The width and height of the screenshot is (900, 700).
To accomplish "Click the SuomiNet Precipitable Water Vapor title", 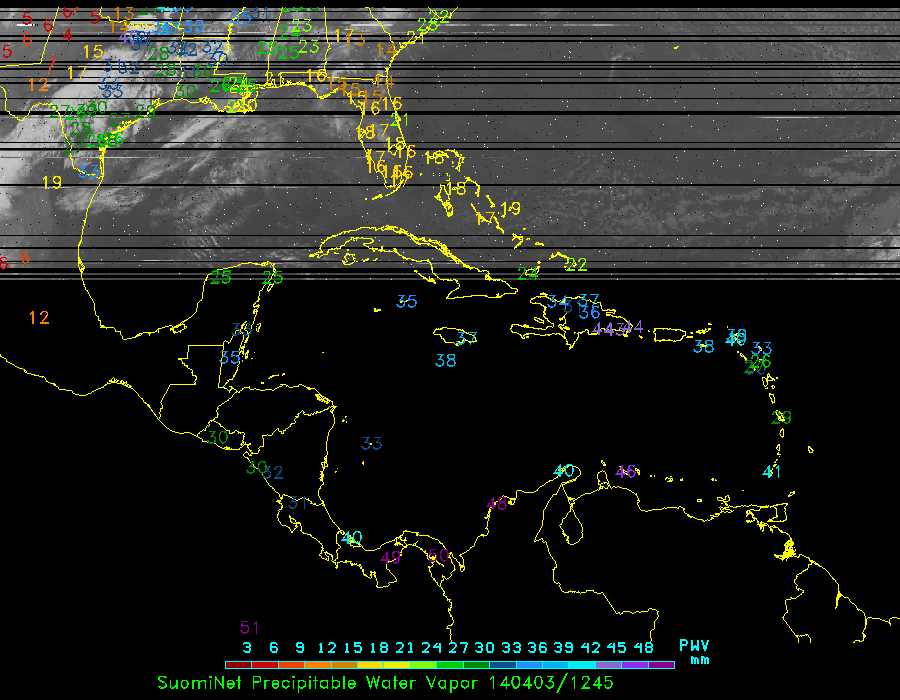I will 320,683.
